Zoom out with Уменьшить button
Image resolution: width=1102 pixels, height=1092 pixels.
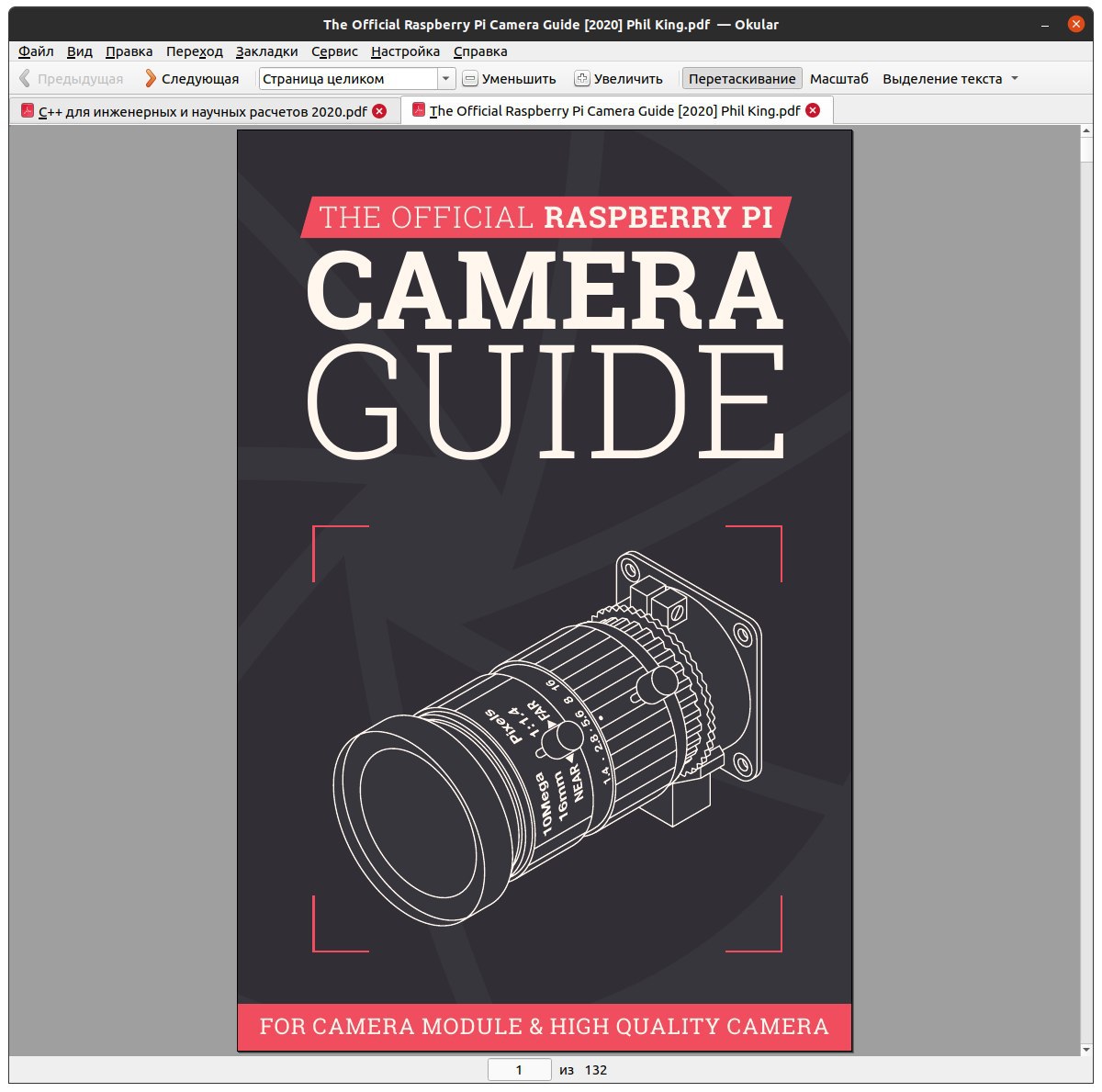click(510, 79)
